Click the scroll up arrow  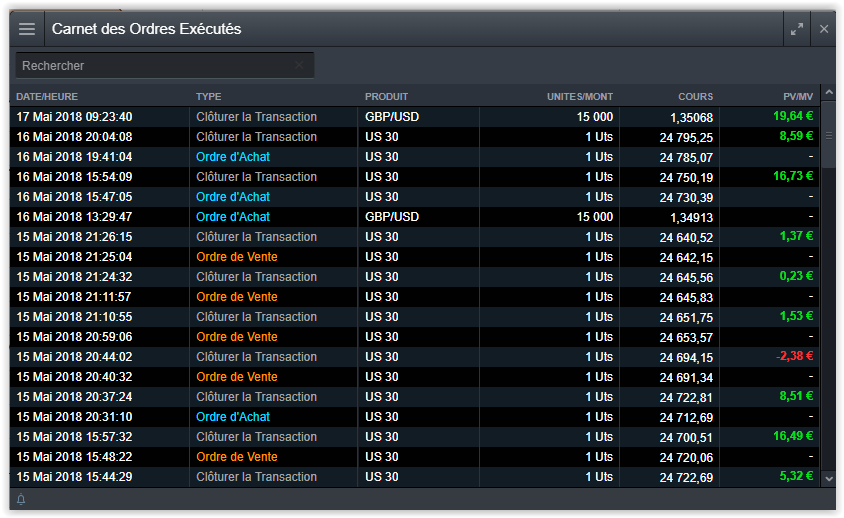tap(829, 93)
